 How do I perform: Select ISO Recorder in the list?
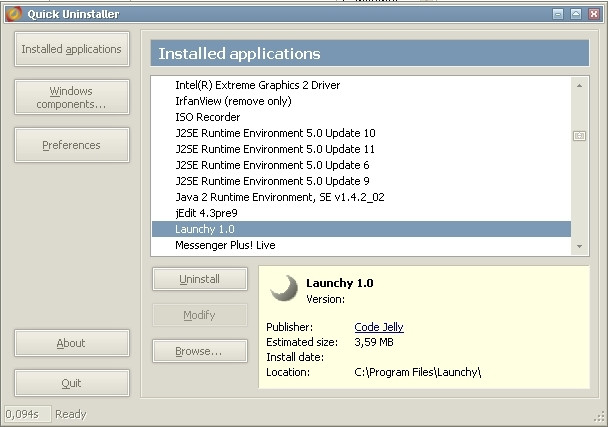tap(361, 117)
